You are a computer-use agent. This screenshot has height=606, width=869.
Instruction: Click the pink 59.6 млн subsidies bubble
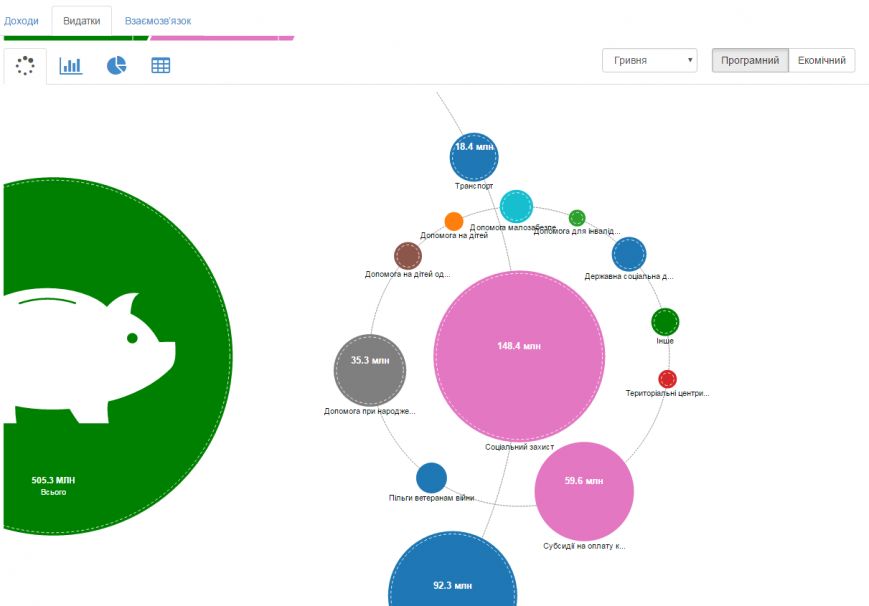click(x=584, y=491)
